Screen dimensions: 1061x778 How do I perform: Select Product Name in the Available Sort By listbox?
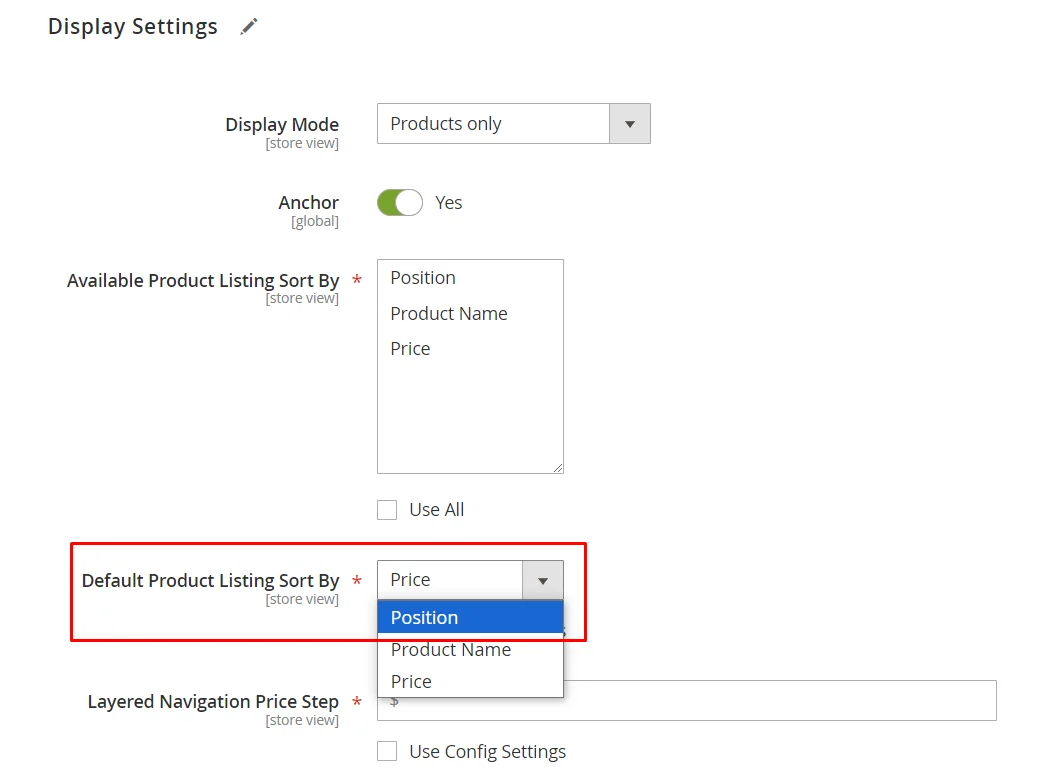point(449,314)
